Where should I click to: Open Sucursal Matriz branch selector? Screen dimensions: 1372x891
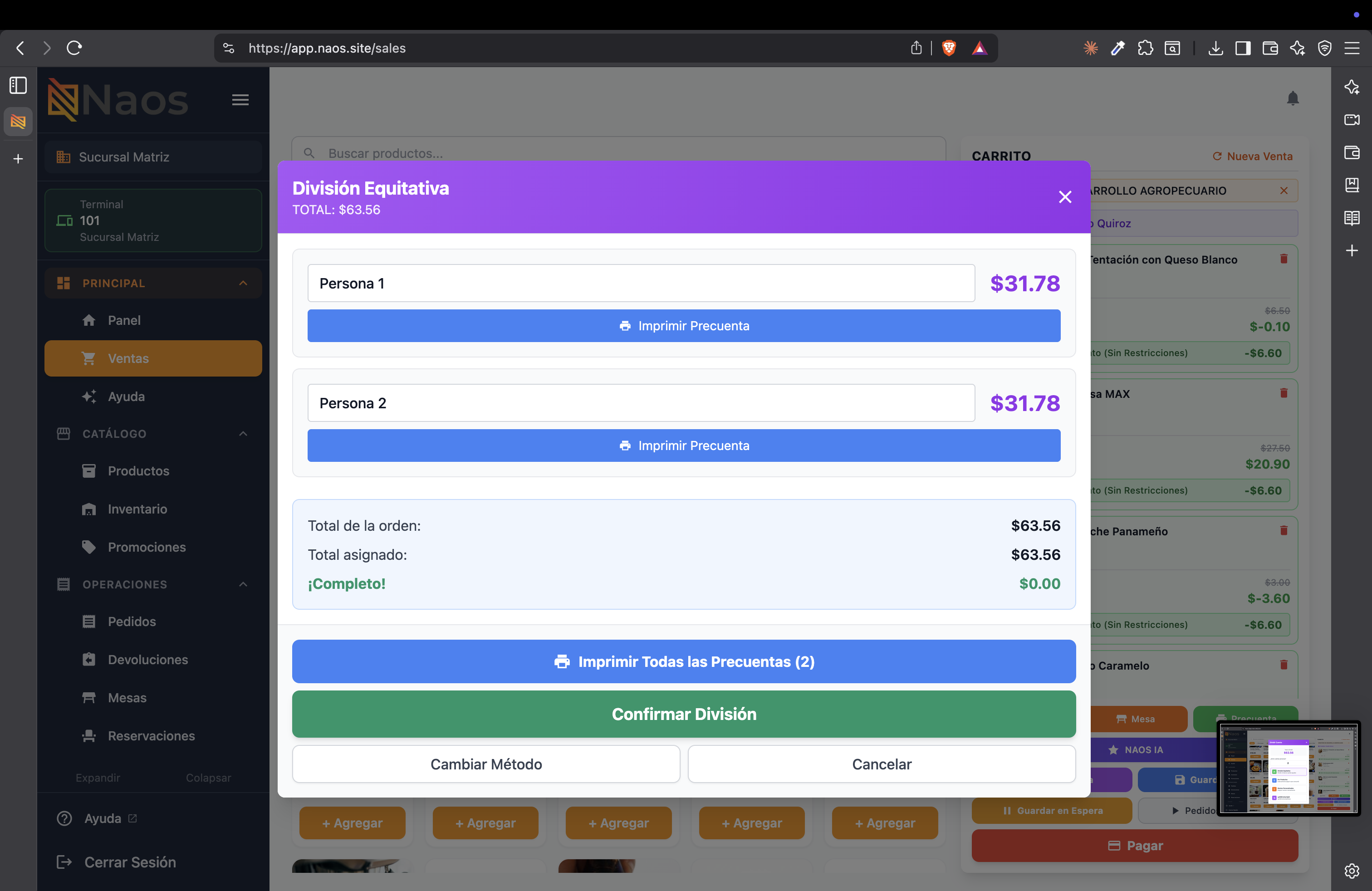pos(153,157)
